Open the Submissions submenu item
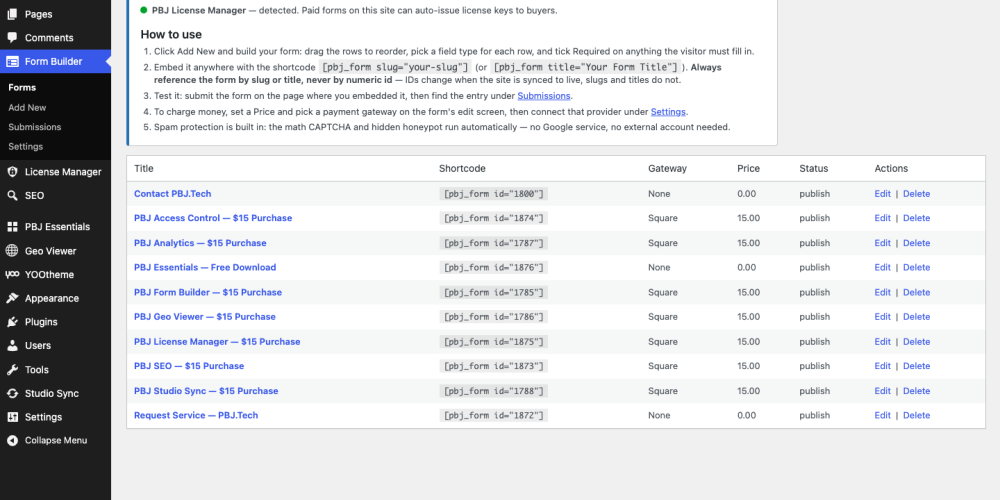The image size is (1000, 500). point(35,127)
